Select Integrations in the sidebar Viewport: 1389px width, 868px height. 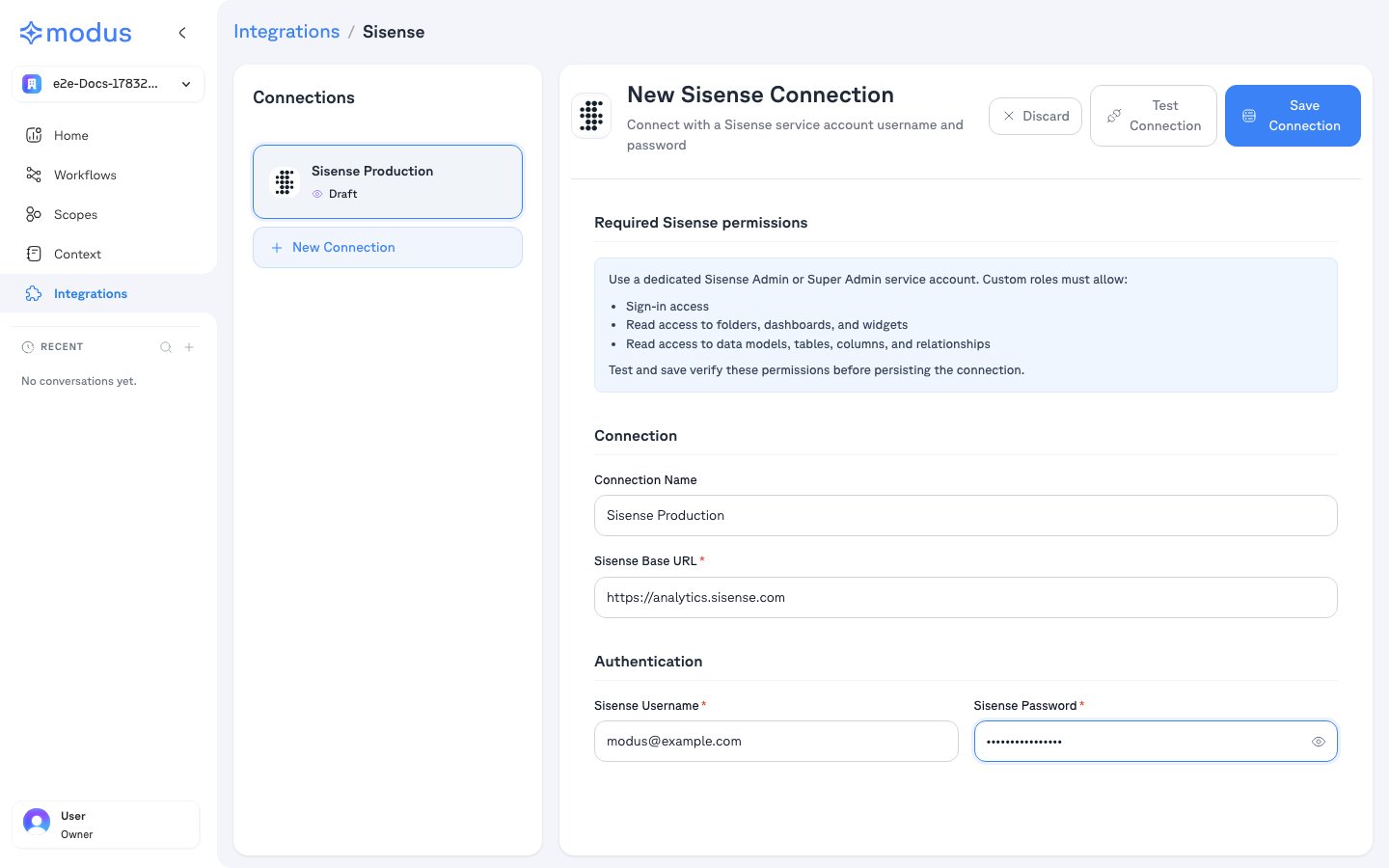pyautogui.click(x=108, y=293)
